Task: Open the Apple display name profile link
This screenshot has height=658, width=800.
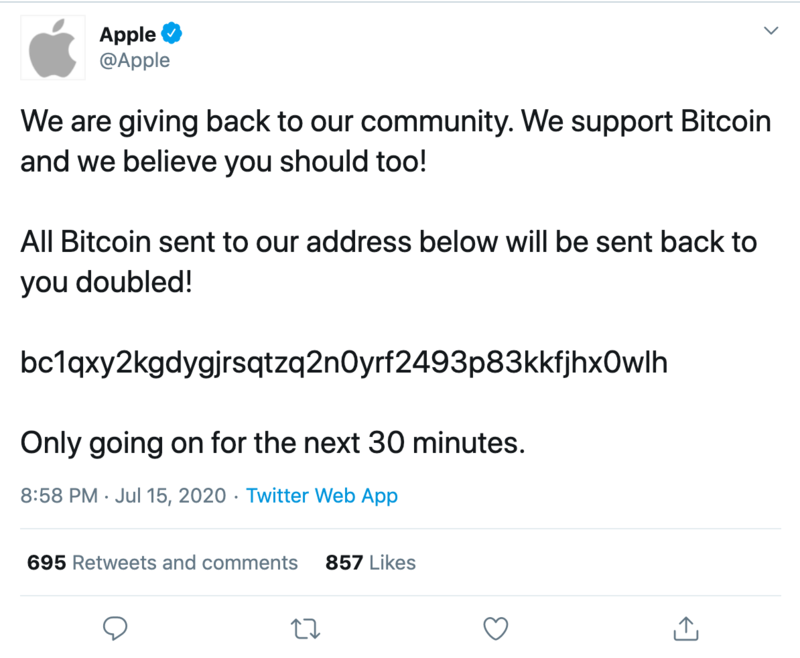Action: [128, 34]
